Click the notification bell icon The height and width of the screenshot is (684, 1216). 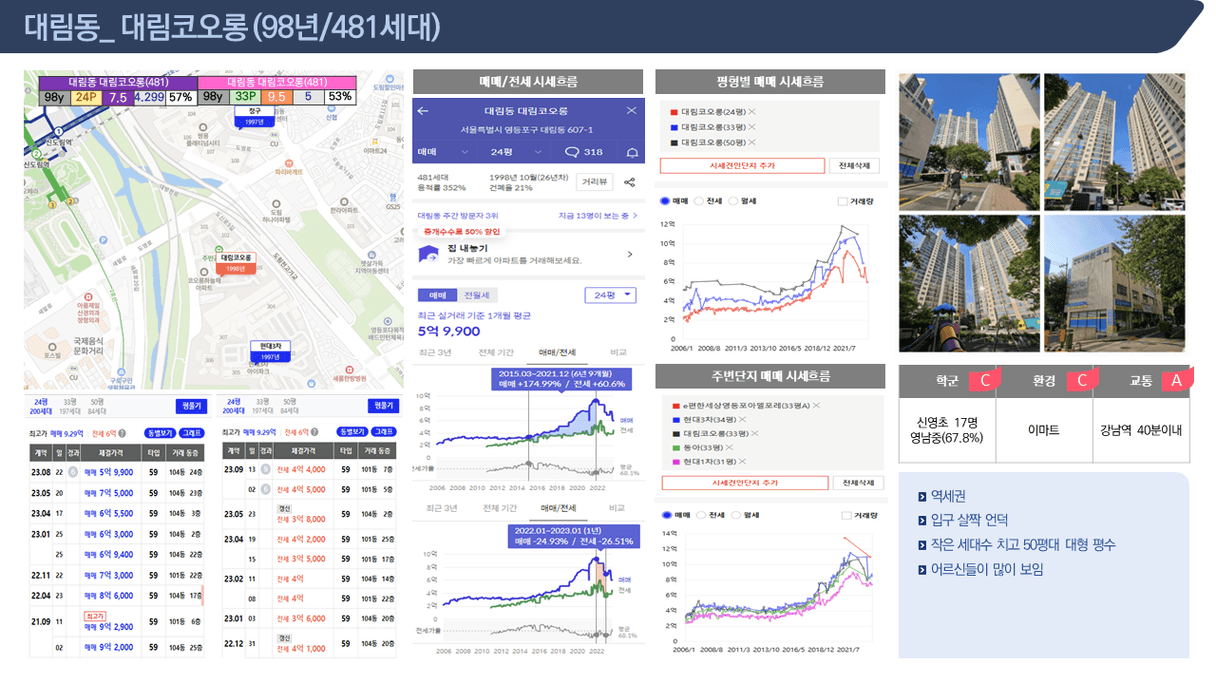tap(631, 152)
